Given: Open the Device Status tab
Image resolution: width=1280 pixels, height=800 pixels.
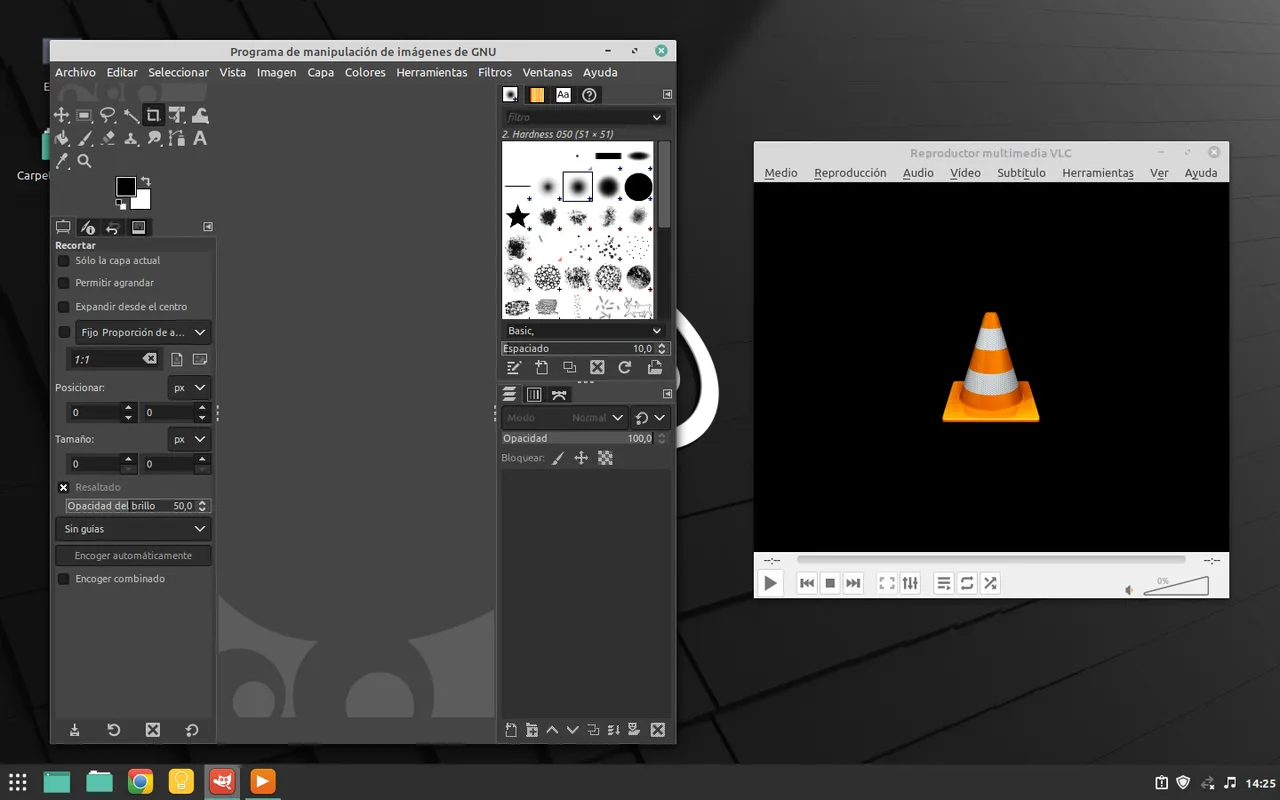Looking at the screenshot, I should click(88, 227).
